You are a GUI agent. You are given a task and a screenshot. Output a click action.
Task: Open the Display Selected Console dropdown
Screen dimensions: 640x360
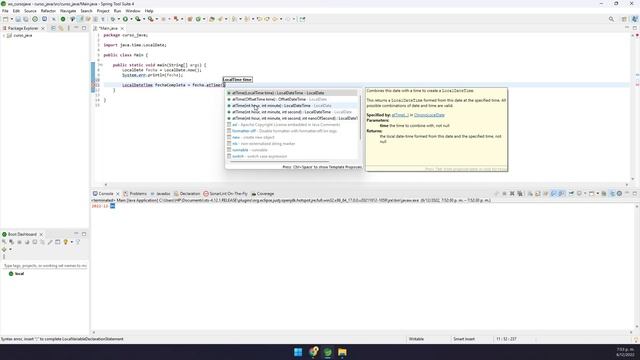(x=584, y=193)
